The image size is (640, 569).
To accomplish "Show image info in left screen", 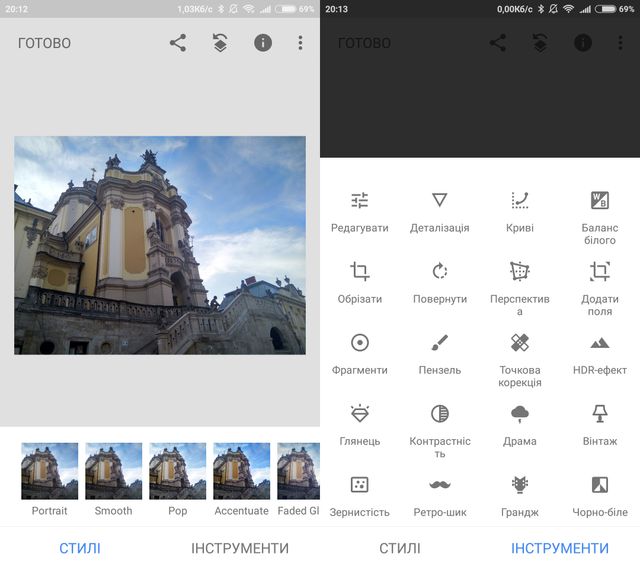I will click(x=263, y=43).
